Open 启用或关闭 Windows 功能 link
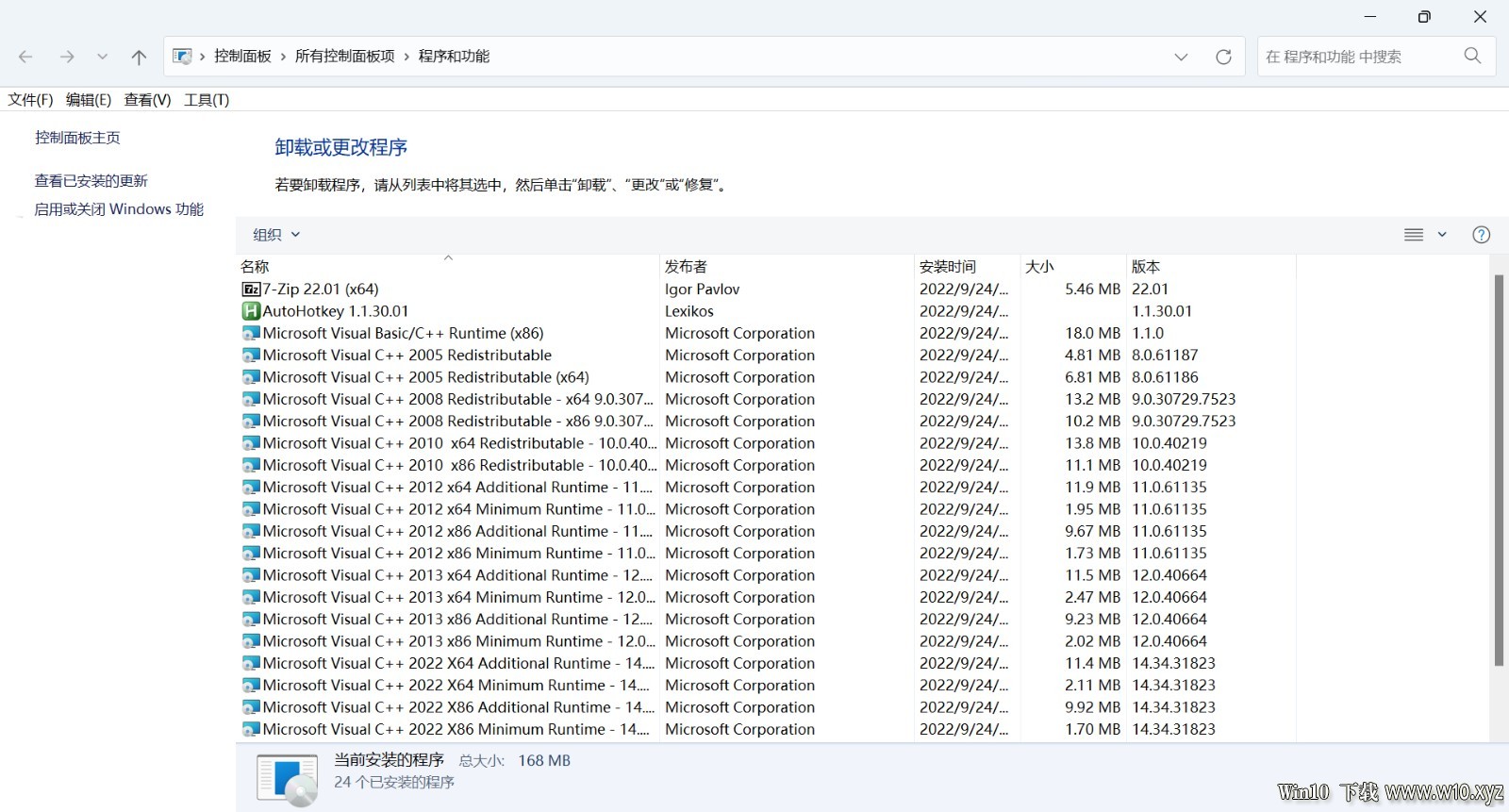The image size is (1509, 812). click(x=119, y=209)
